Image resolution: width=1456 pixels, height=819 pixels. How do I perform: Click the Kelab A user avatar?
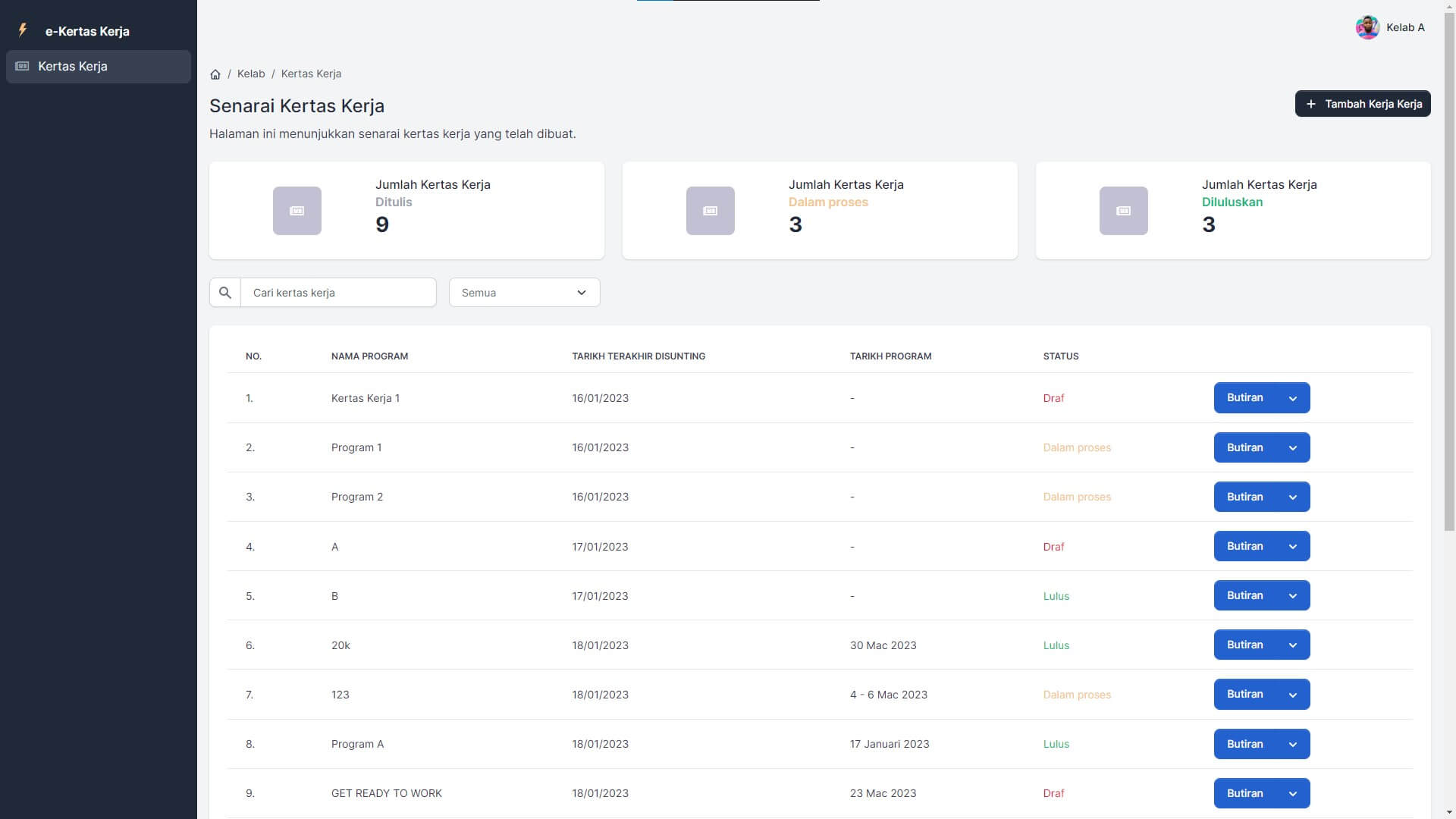tap(1367, 27)
